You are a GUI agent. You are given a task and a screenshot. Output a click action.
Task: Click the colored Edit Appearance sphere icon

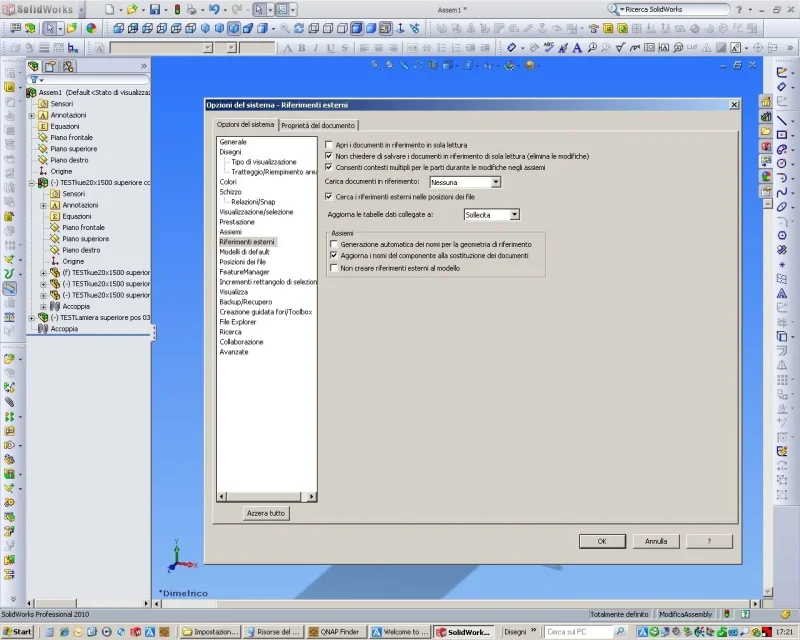[91, 28]
